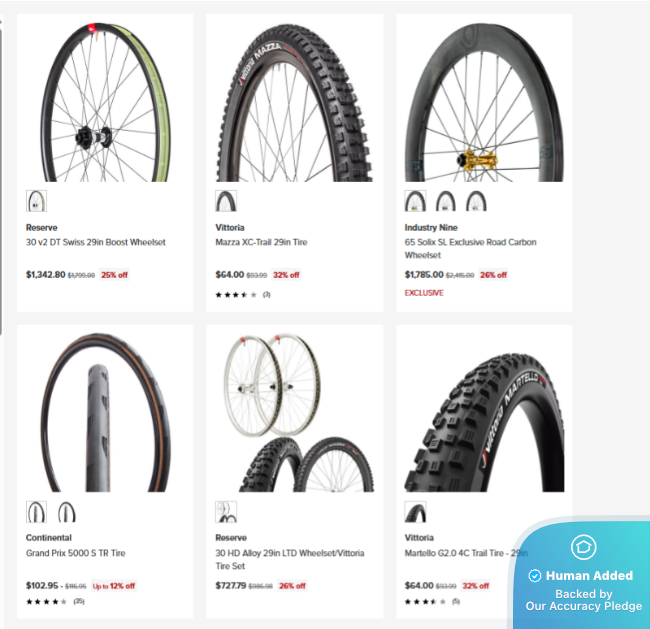This screenshot has height=629, width=650.
Task: Open Grand Prix 5000 S TR Tire link
Action: [75, 553]
